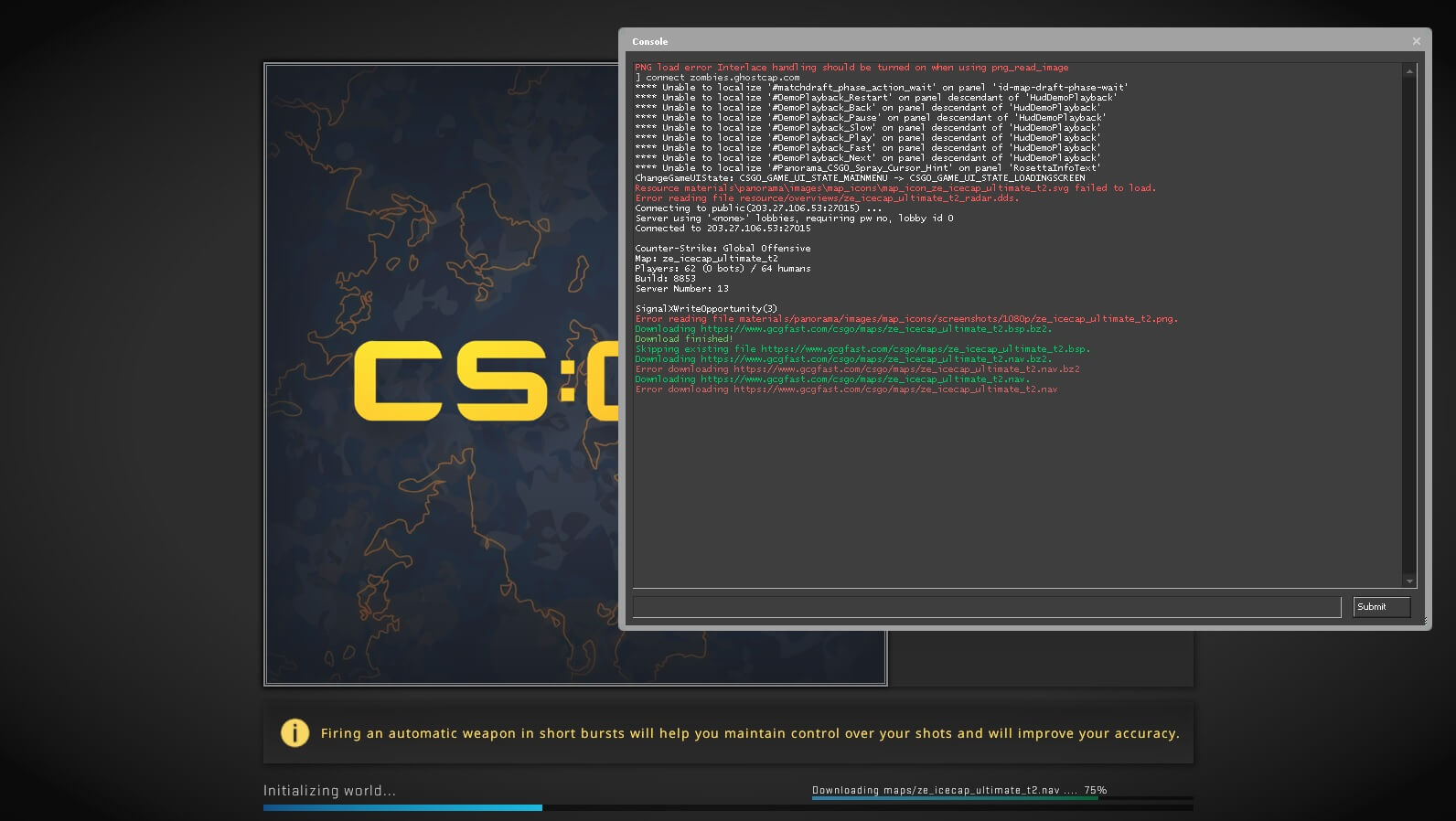Click the 'Map: ze_icecap_ultimate_t2' line
This screenshot has height=821, width=1456.
706,259
